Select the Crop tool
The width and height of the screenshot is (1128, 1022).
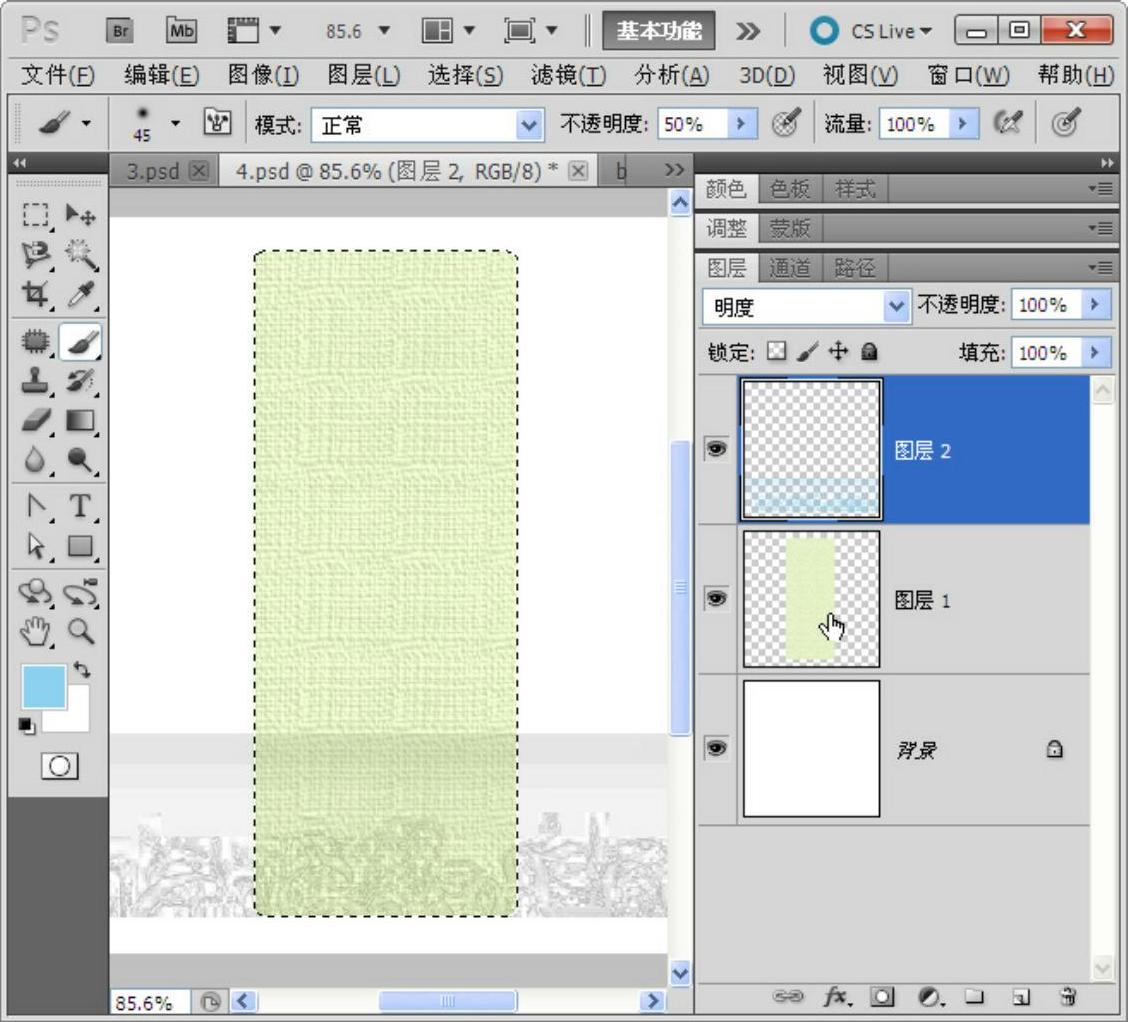click(x=36, y=295)
